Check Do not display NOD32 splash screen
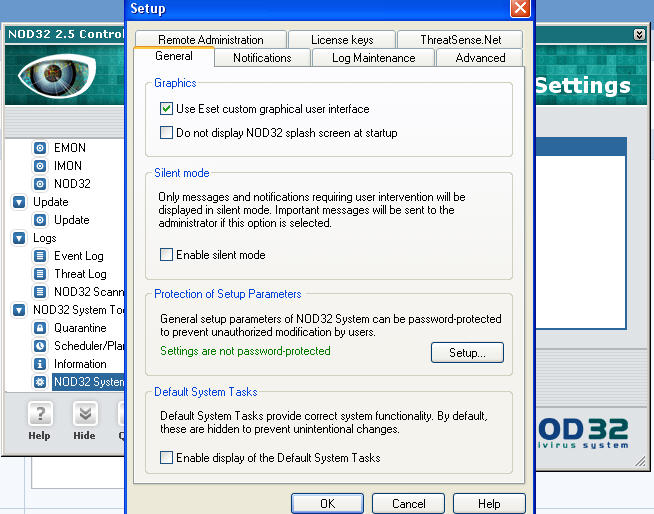 click(x=166, y=133)
